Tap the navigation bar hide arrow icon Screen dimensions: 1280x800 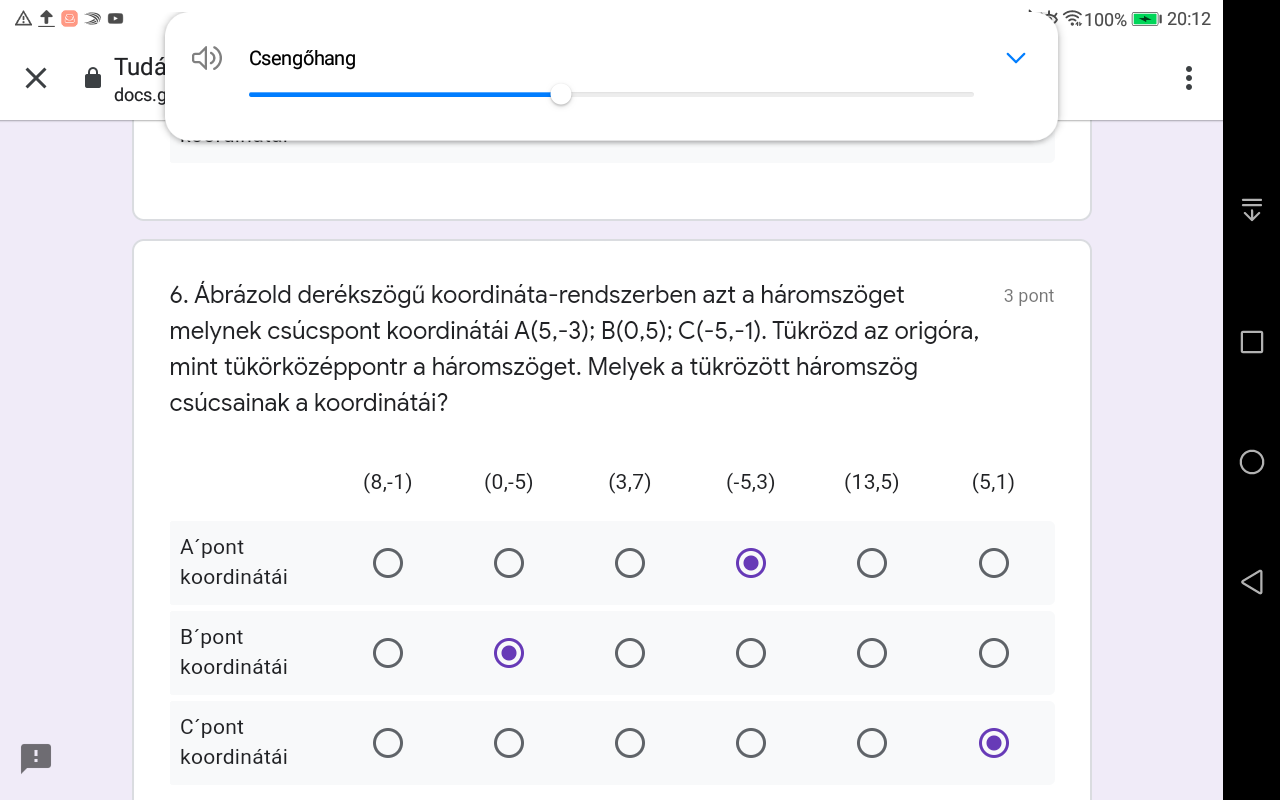(1251, 209)
